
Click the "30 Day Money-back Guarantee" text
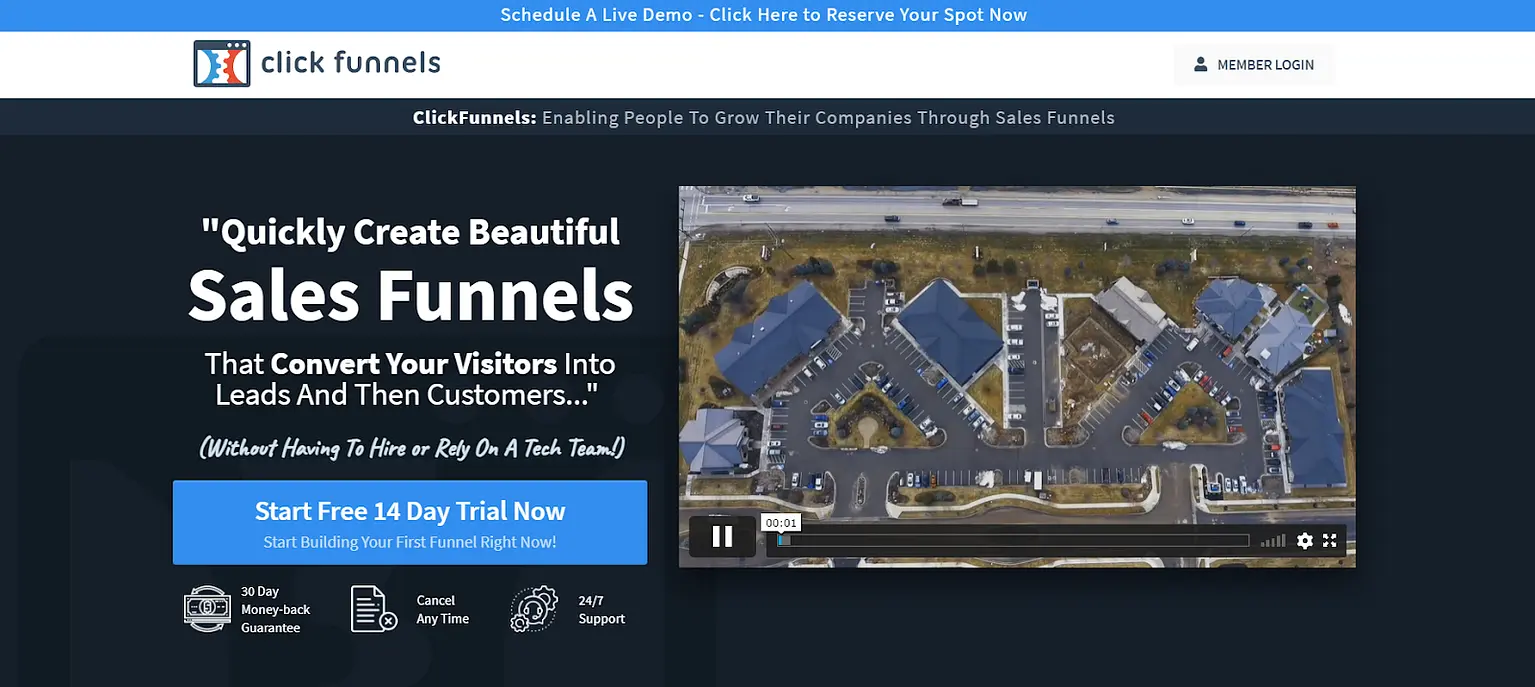pos(275,609)
